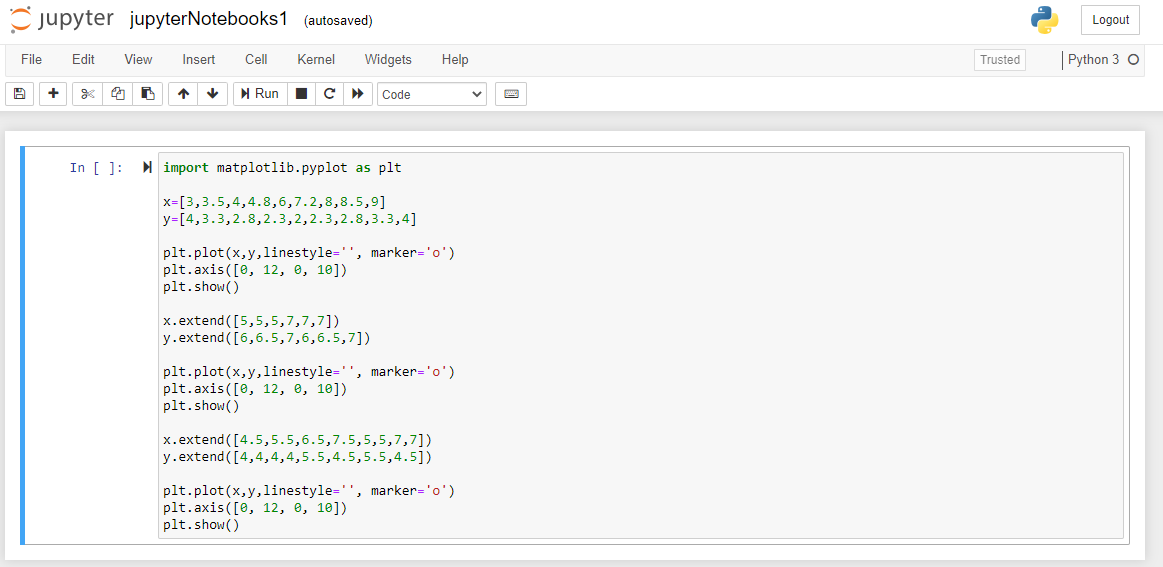Open the Code cell type dropdown
Image resolution: width=1163 pixels, height=567 pixels.
tap(432, 94)
